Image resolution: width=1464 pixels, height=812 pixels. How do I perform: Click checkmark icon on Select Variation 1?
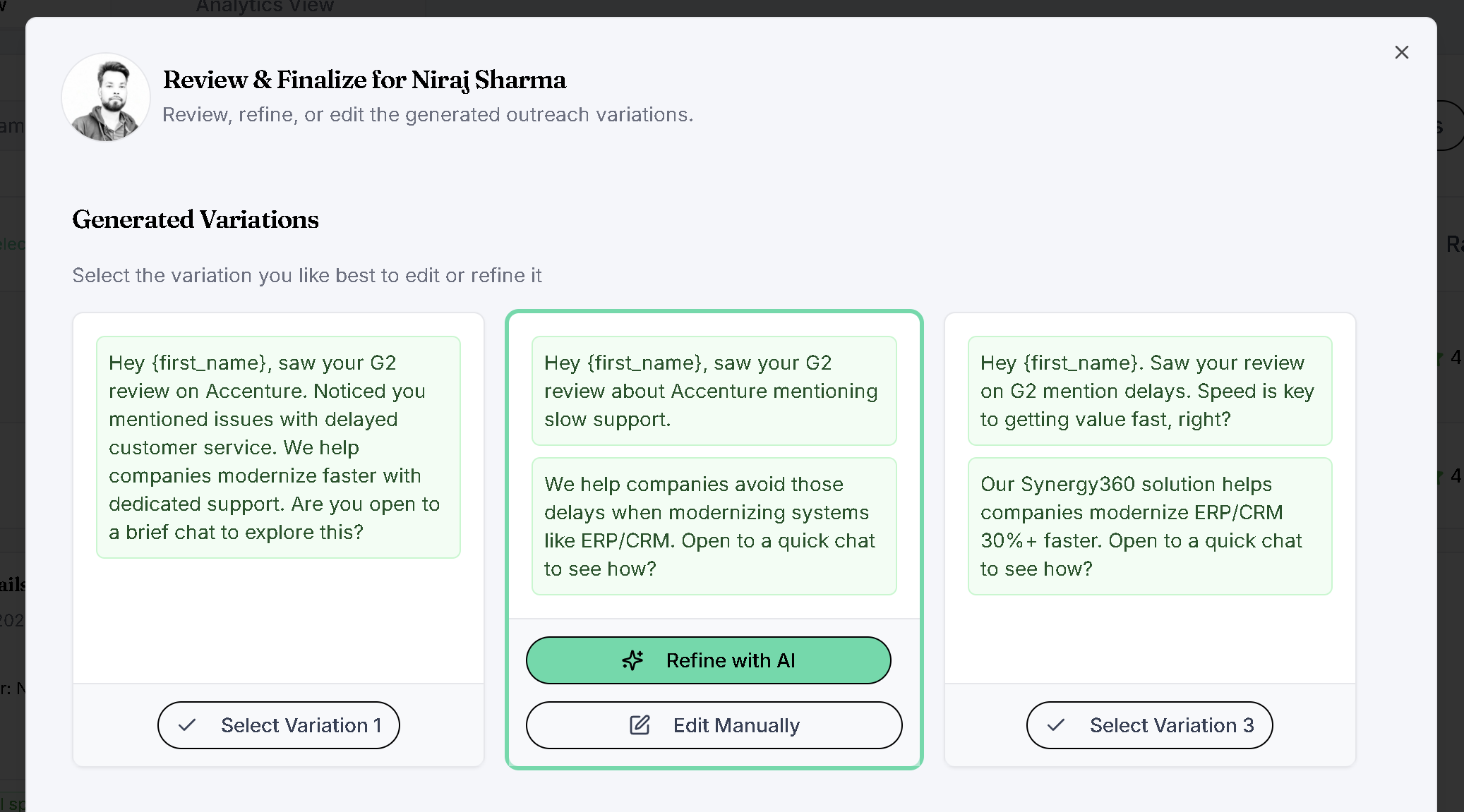point(187,725)
